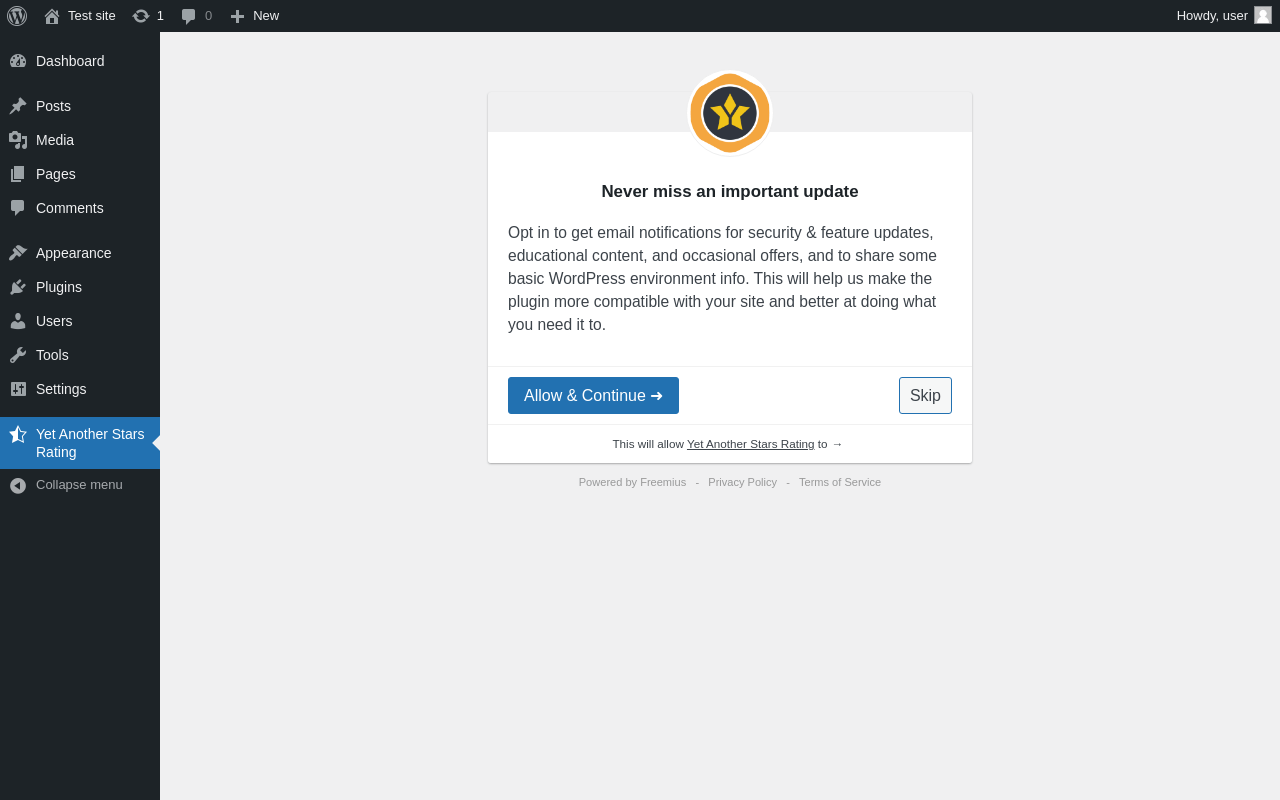Click the Dashboard gauge icon

coord(18,61)
